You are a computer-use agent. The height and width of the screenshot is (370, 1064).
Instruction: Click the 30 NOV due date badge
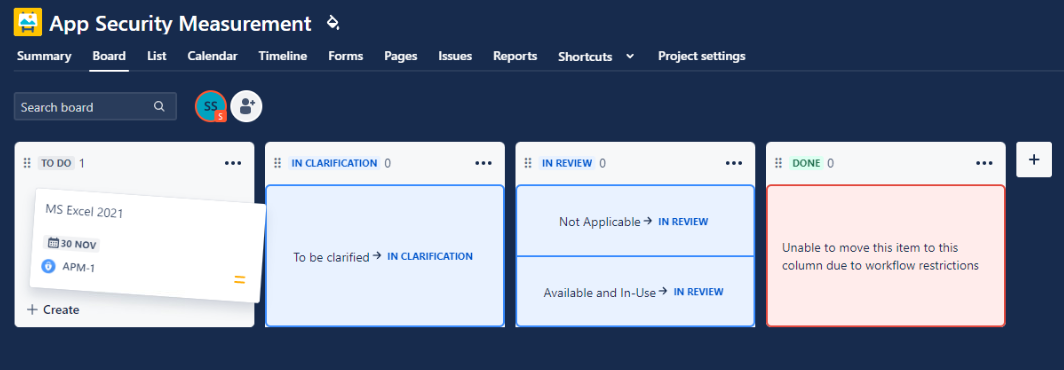72,243
